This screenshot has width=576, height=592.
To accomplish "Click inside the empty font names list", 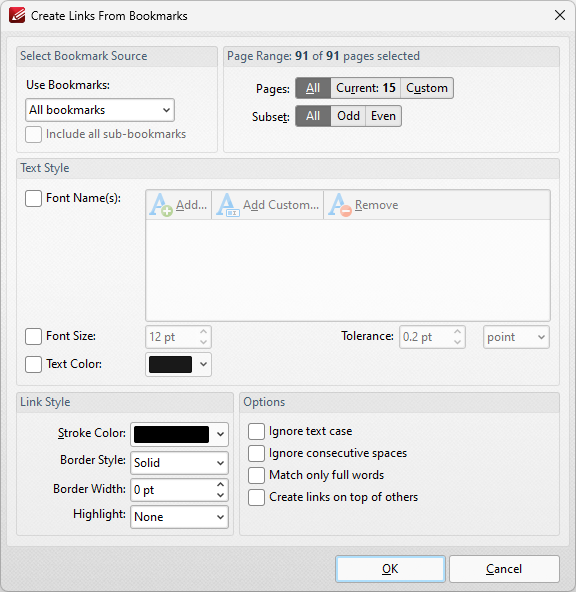I will [348, 270].
